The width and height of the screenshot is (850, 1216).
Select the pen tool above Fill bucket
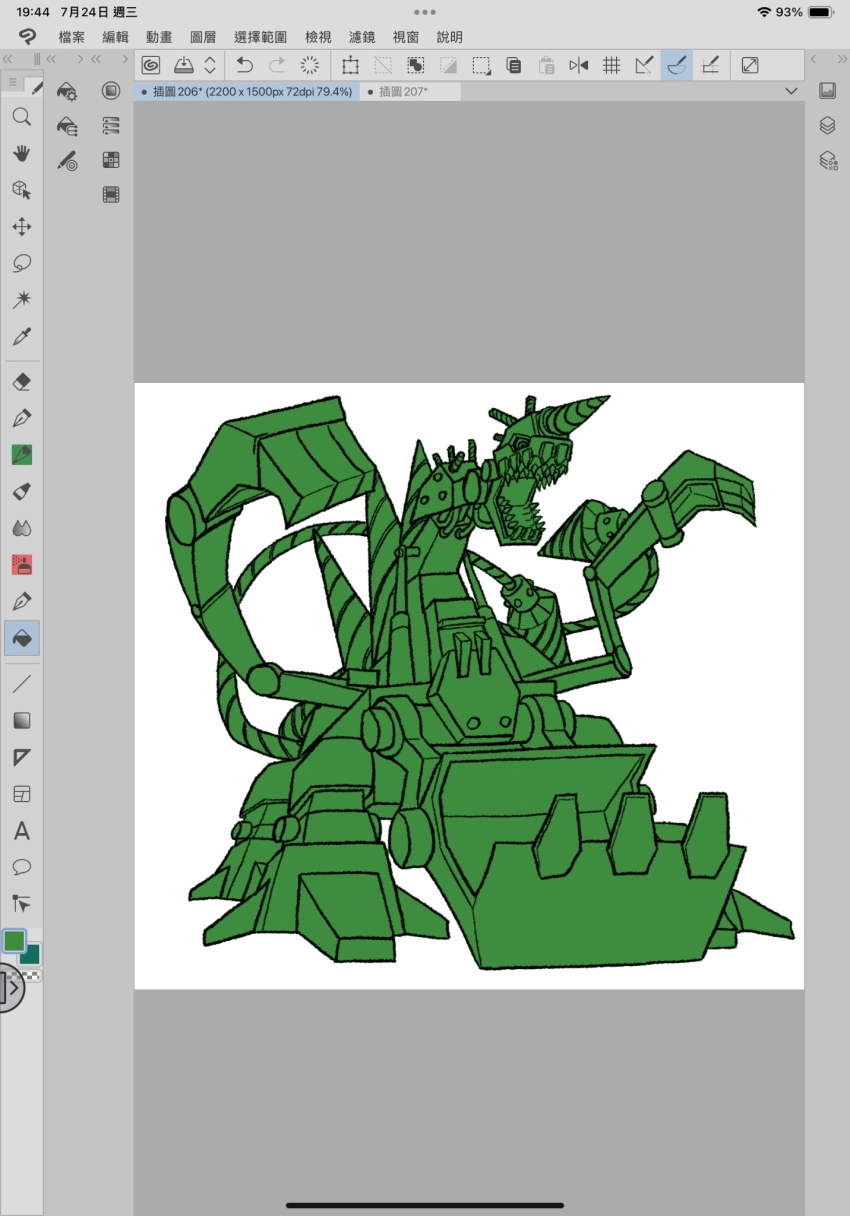tap(21, 601)
